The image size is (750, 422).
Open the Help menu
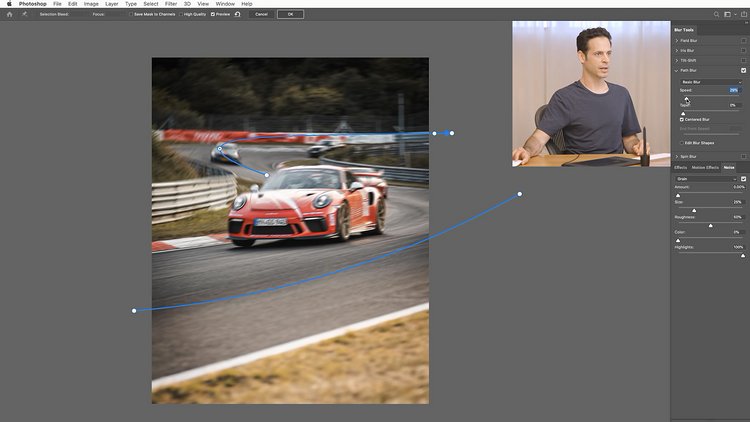(x=246, y=4)
